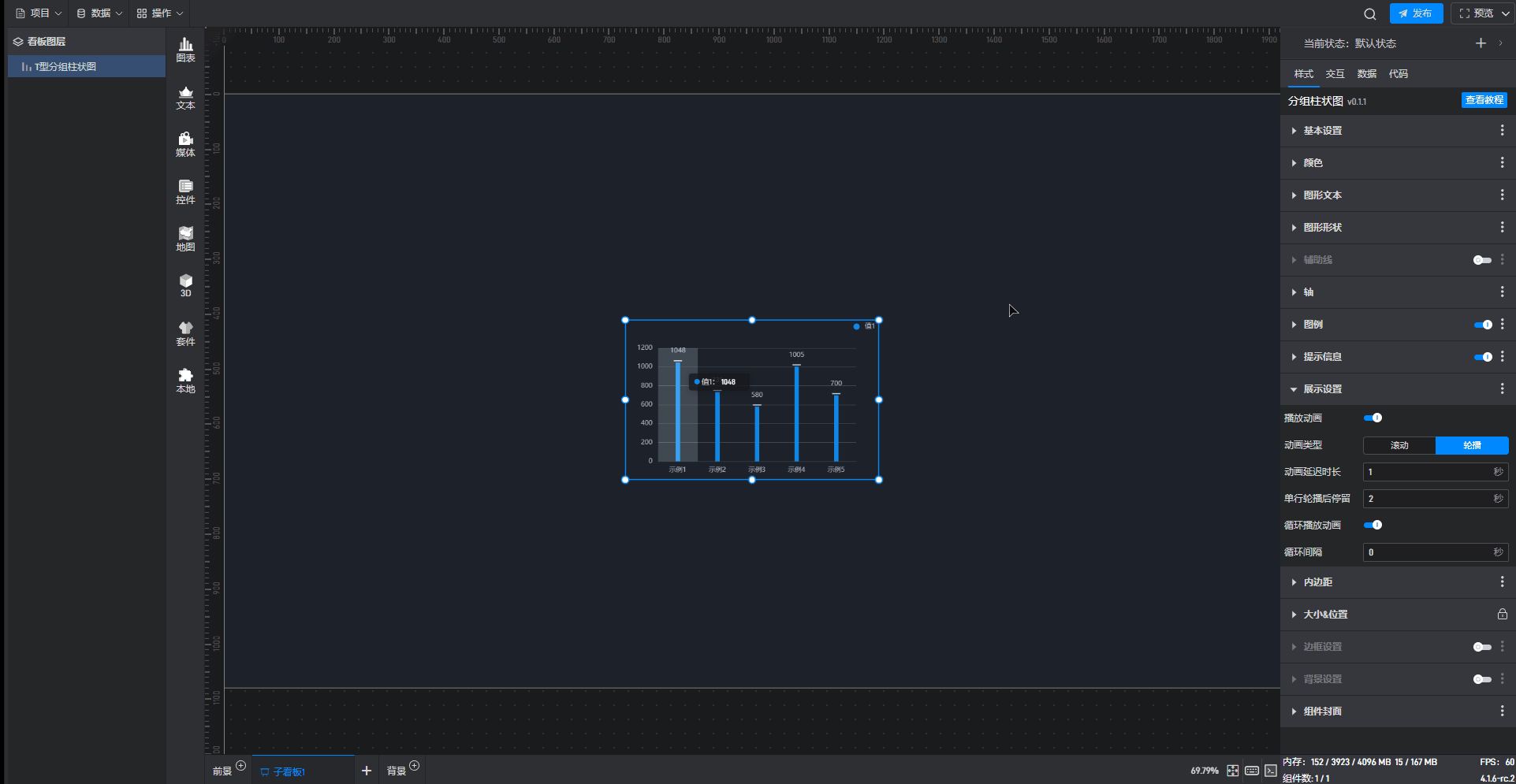1516x784 pixels.
Task: Select 滚动 animation type option
Action: point(1399,445)
